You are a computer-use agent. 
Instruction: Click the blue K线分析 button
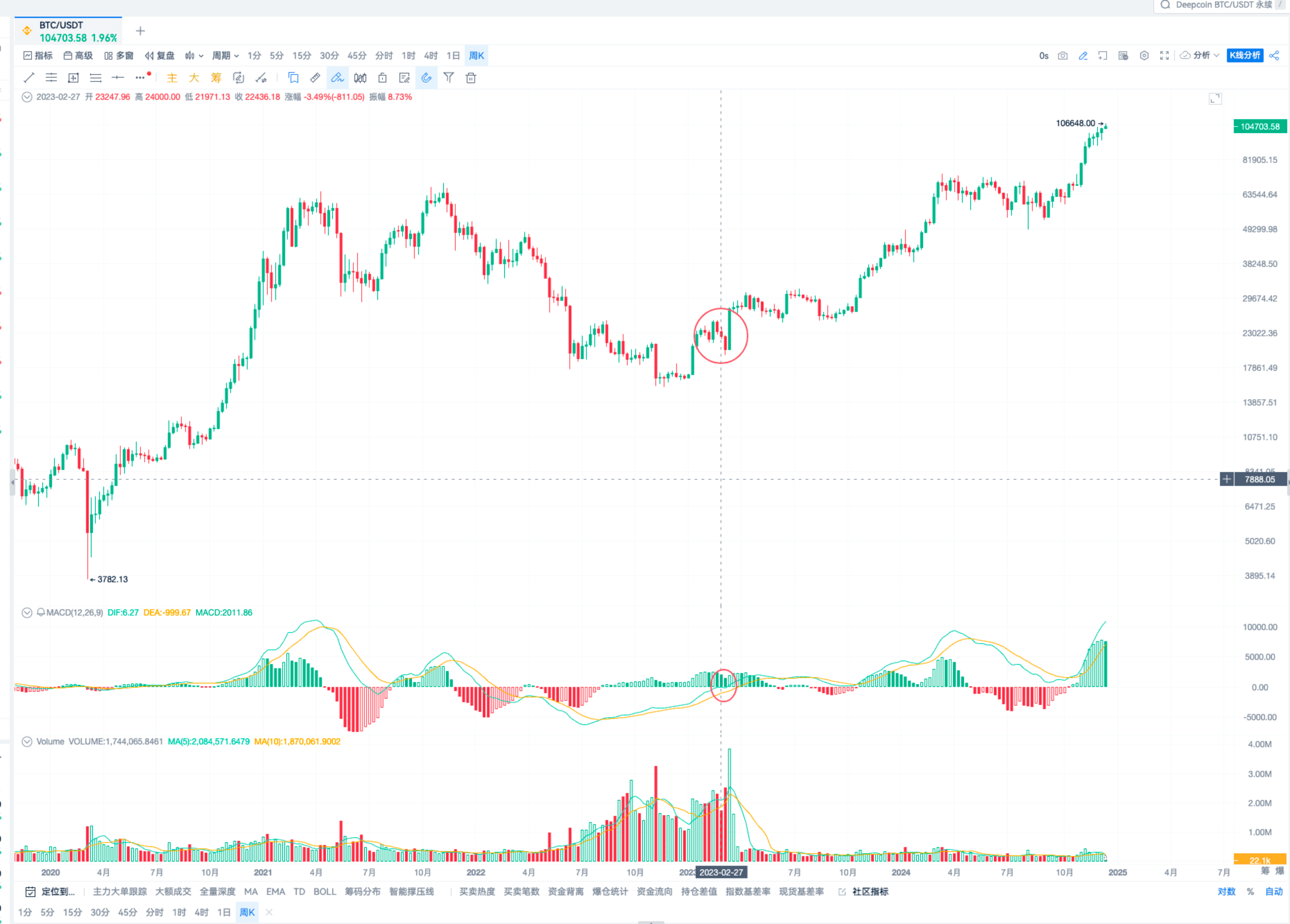(1245, 56)
